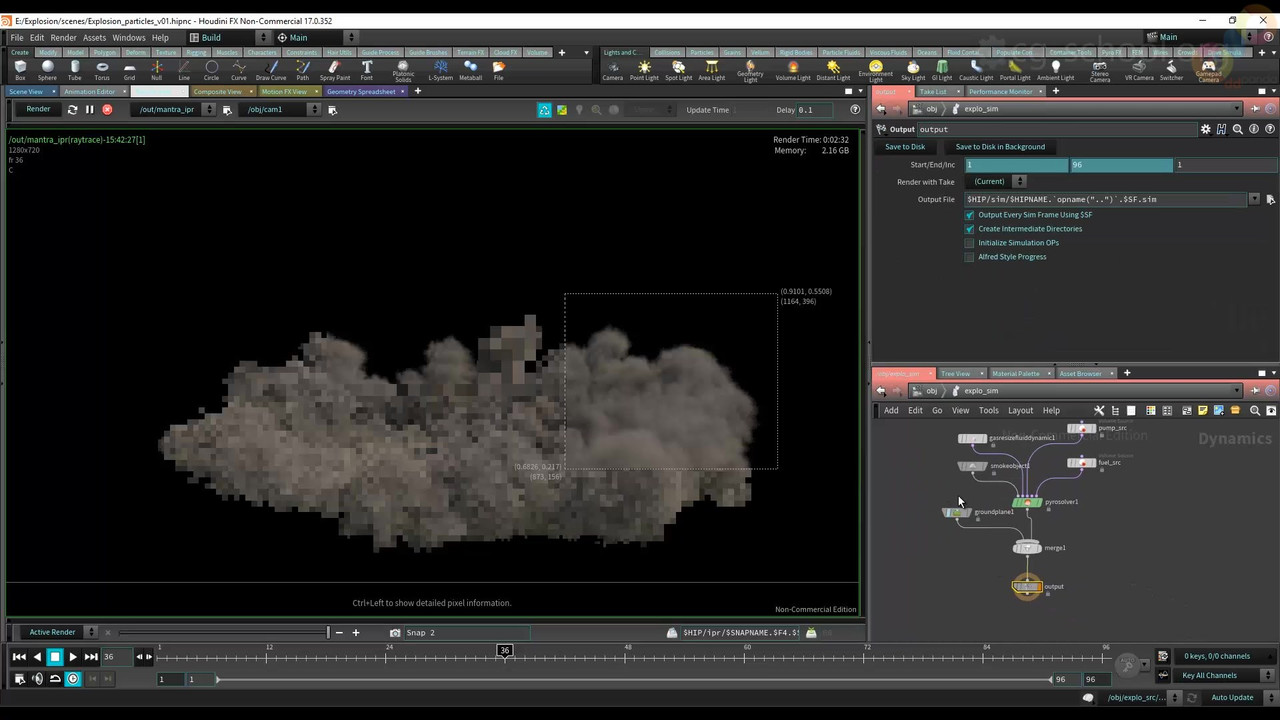Toggle IPR auto-update preview button
Image resolution: width=1280 pixels, height=720 pixels.
tap(544, 110)
